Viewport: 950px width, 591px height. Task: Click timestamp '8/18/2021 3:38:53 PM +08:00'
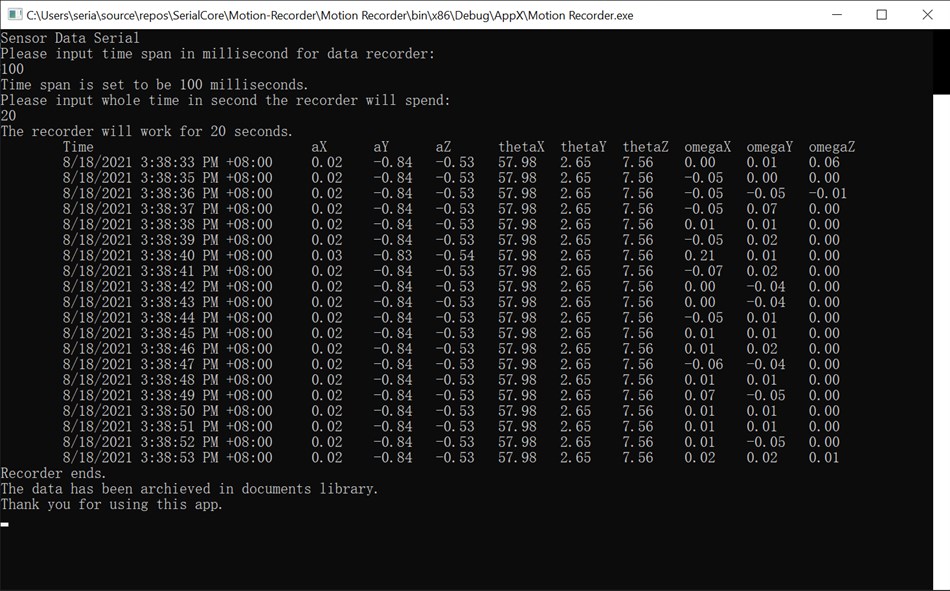click(x=167, y=458)
